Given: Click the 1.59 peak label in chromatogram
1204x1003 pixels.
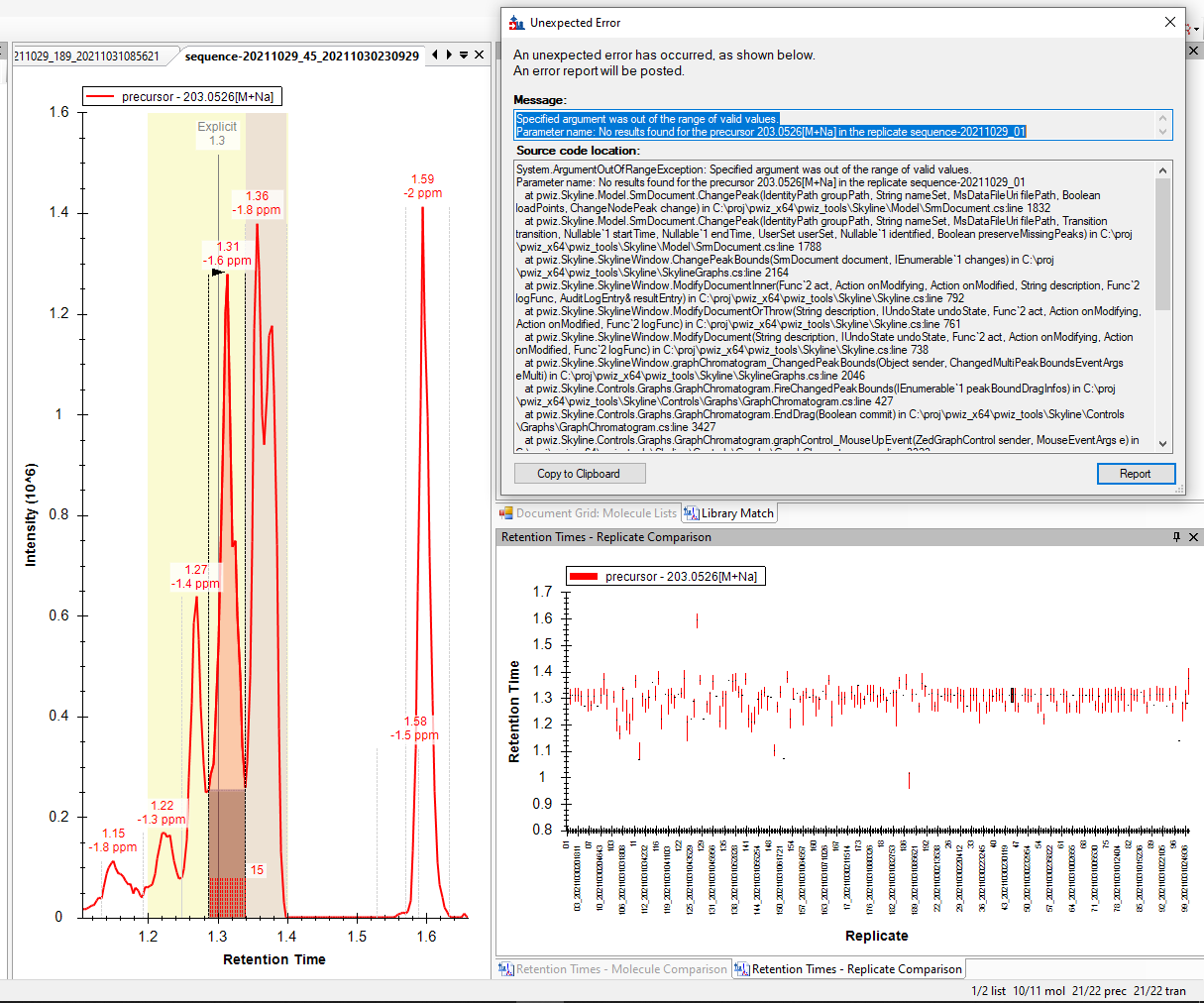Looking at the screenshot, I should pyautogui.click(x=422, y=179).
